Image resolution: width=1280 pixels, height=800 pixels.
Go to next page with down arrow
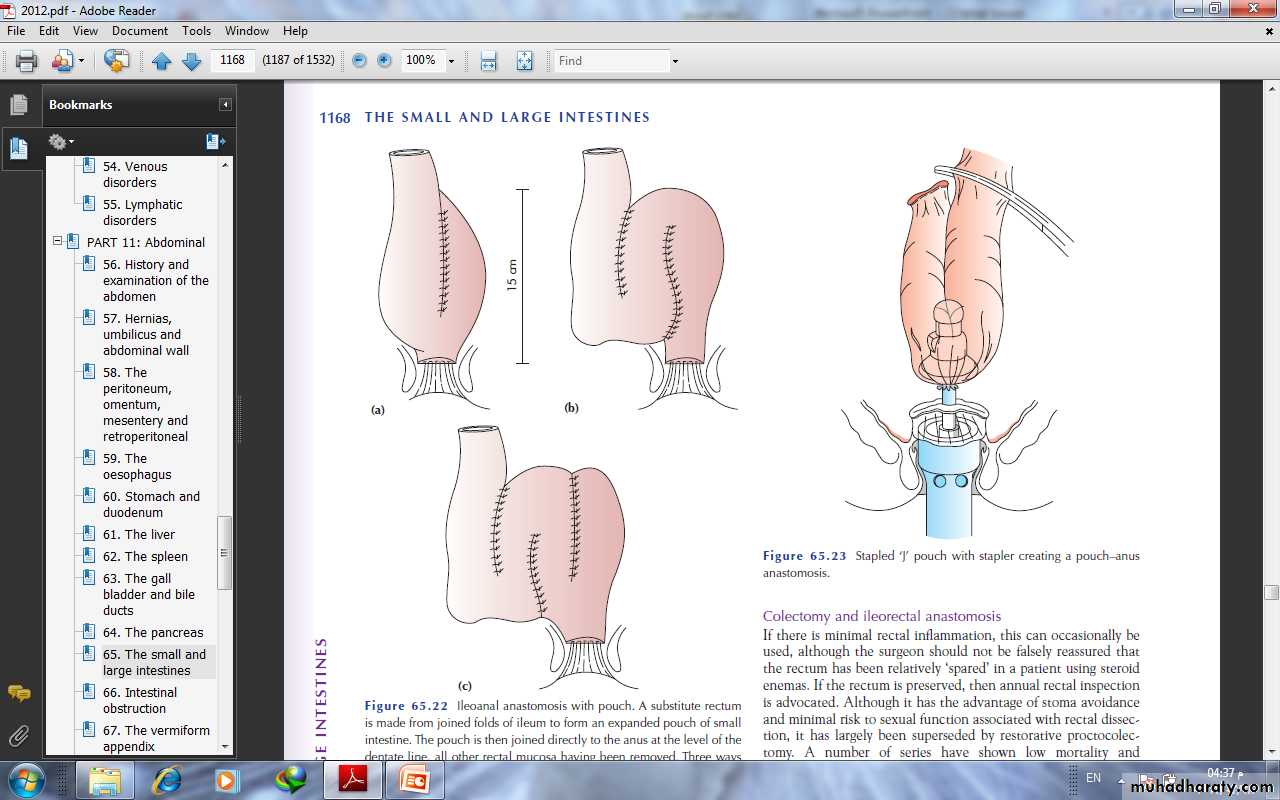pos(191,61)
